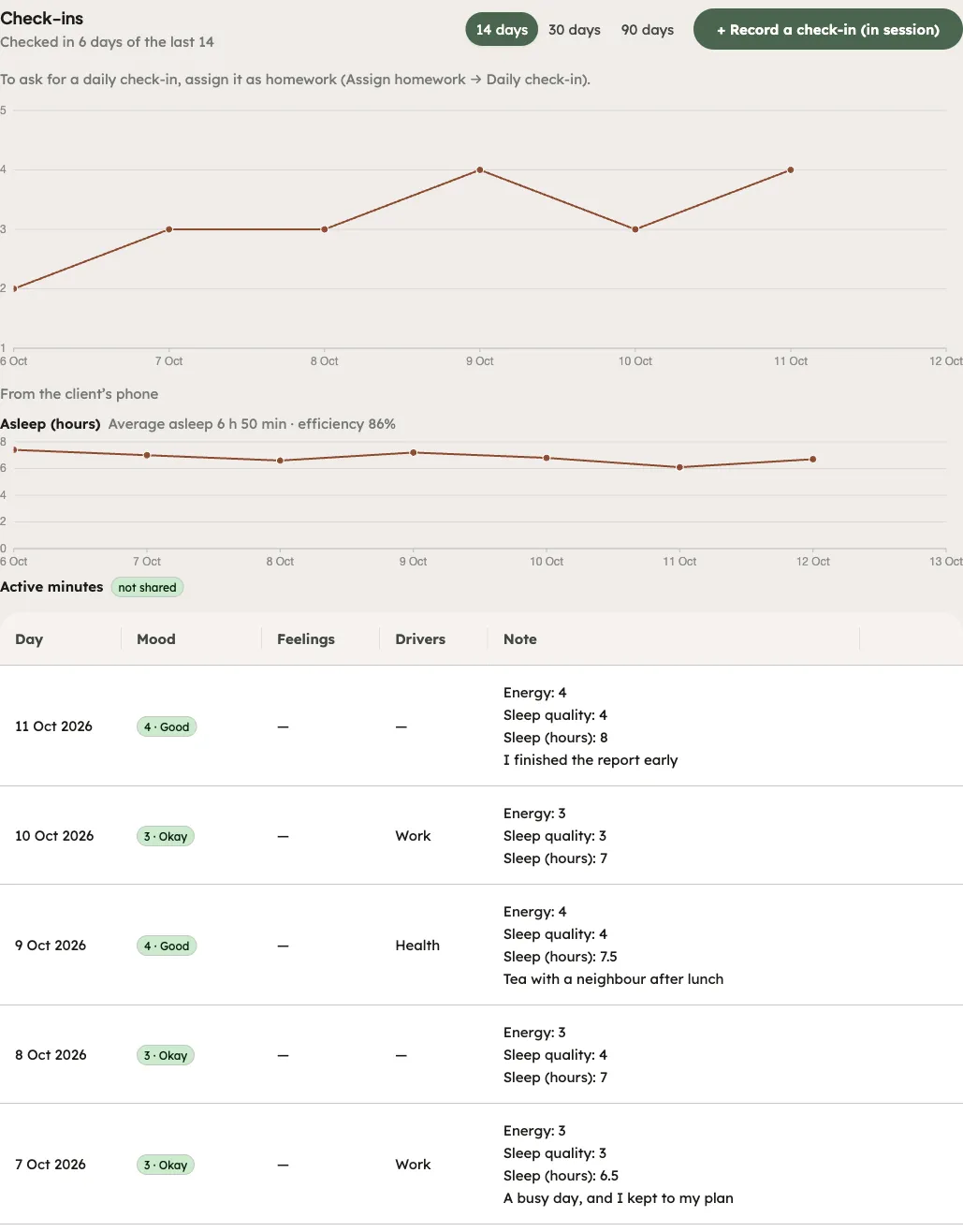Click the 'not shared' badge beside Active minutes

(x=147, y=587)
